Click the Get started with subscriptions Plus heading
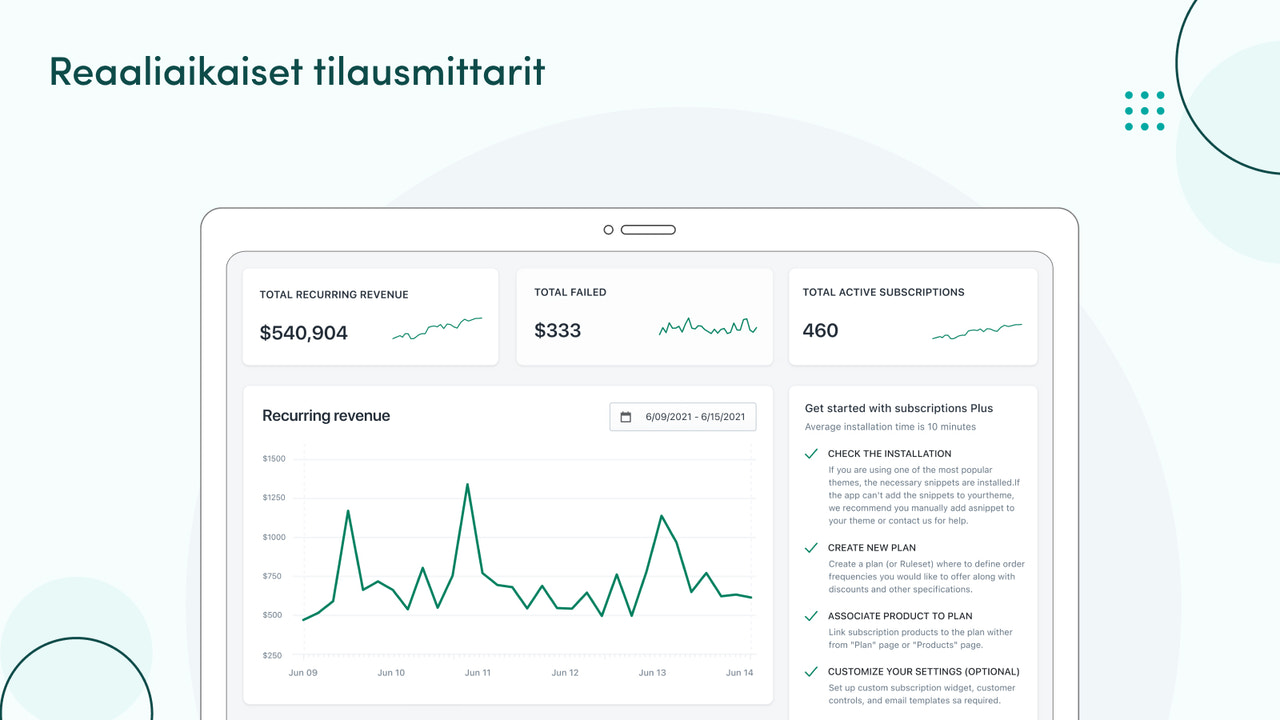This screenshot has height=720, width=1280. [899, 408]
